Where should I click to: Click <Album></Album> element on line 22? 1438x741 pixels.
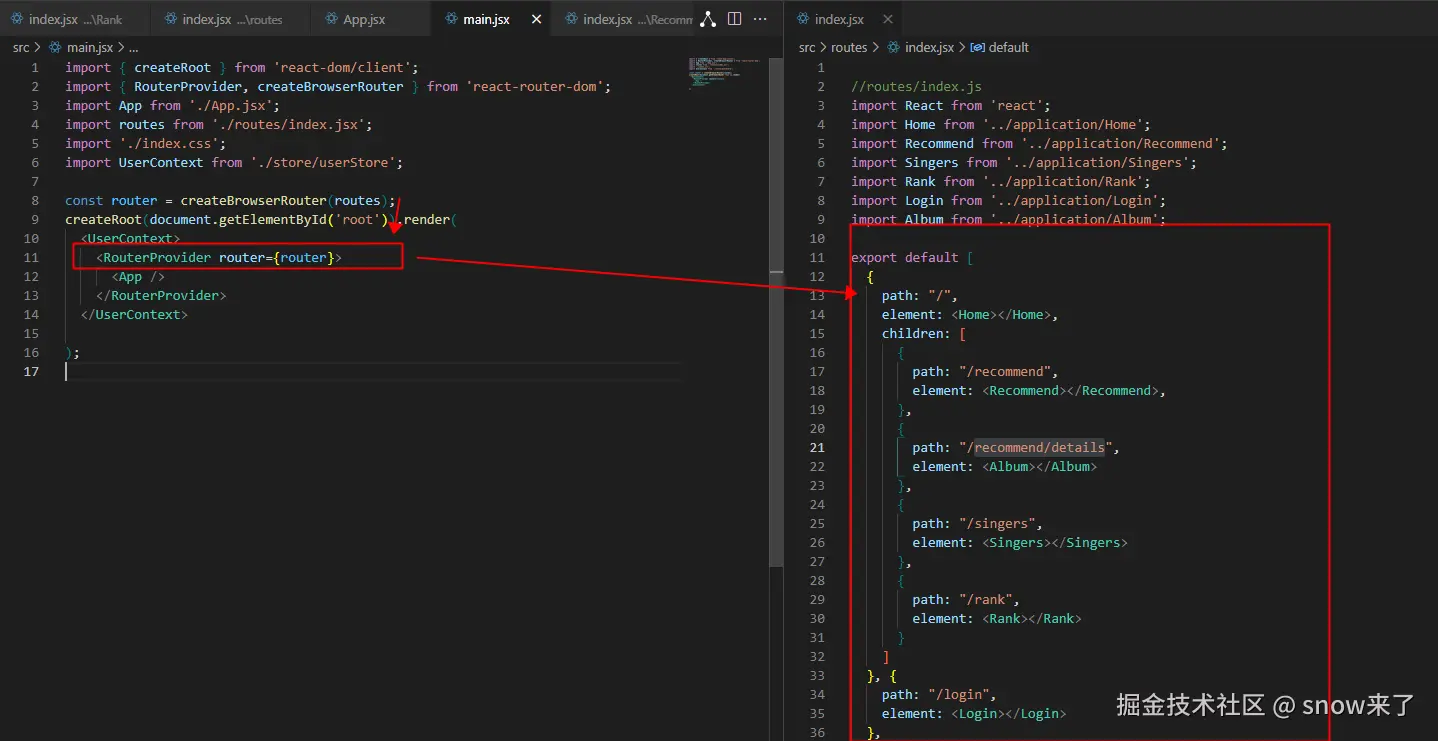(x=1039, y=466)
